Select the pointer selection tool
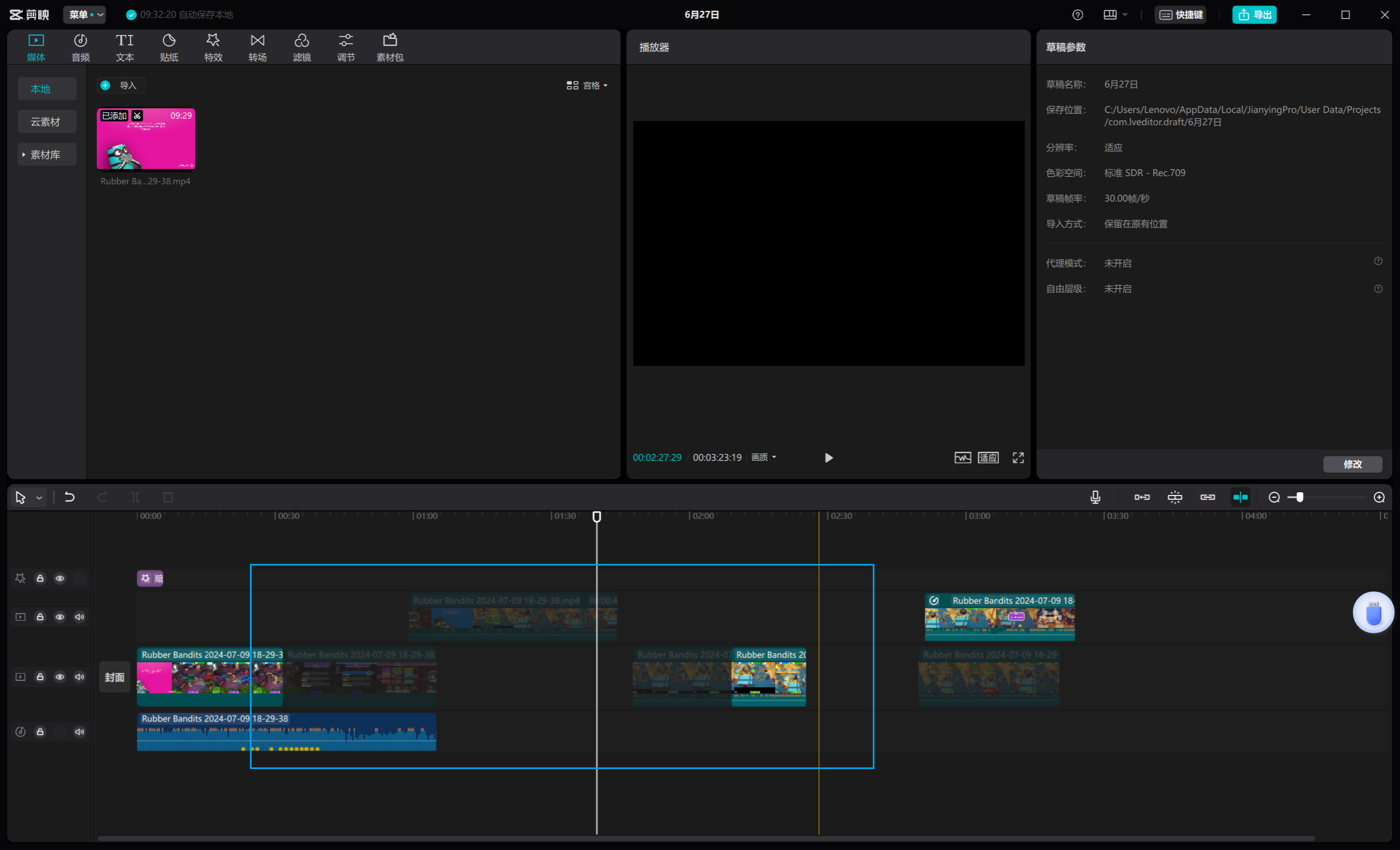 (x=20, y=498)
